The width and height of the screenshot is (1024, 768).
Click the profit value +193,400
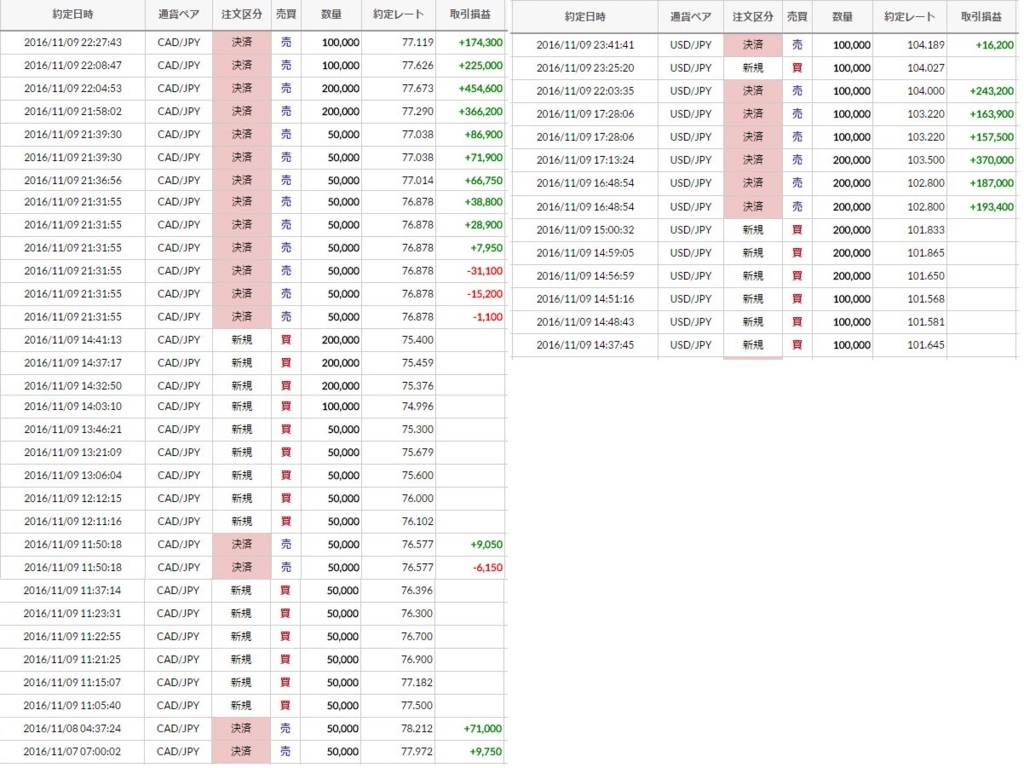(992, 207)
